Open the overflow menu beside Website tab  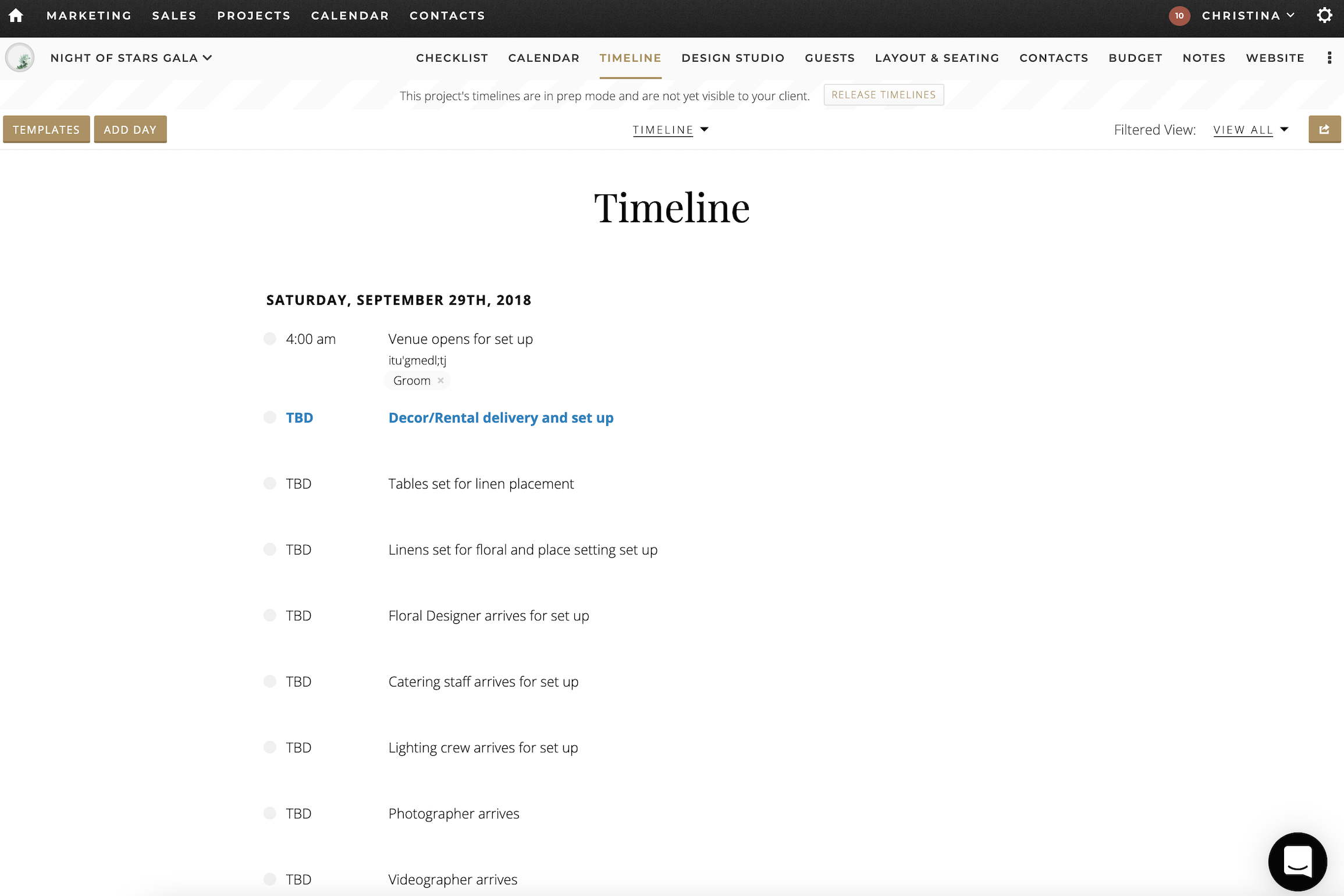tap(1329, 58)
